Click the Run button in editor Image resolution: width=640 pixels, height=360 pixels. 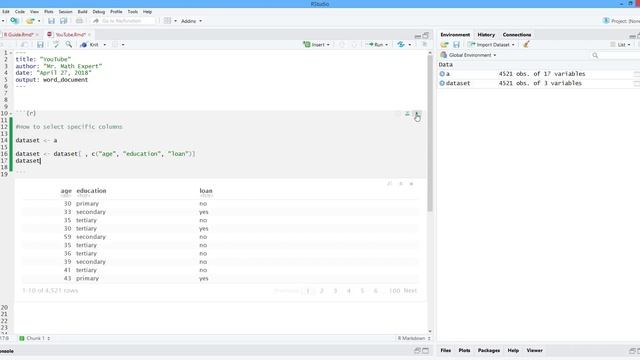(376, 44)
